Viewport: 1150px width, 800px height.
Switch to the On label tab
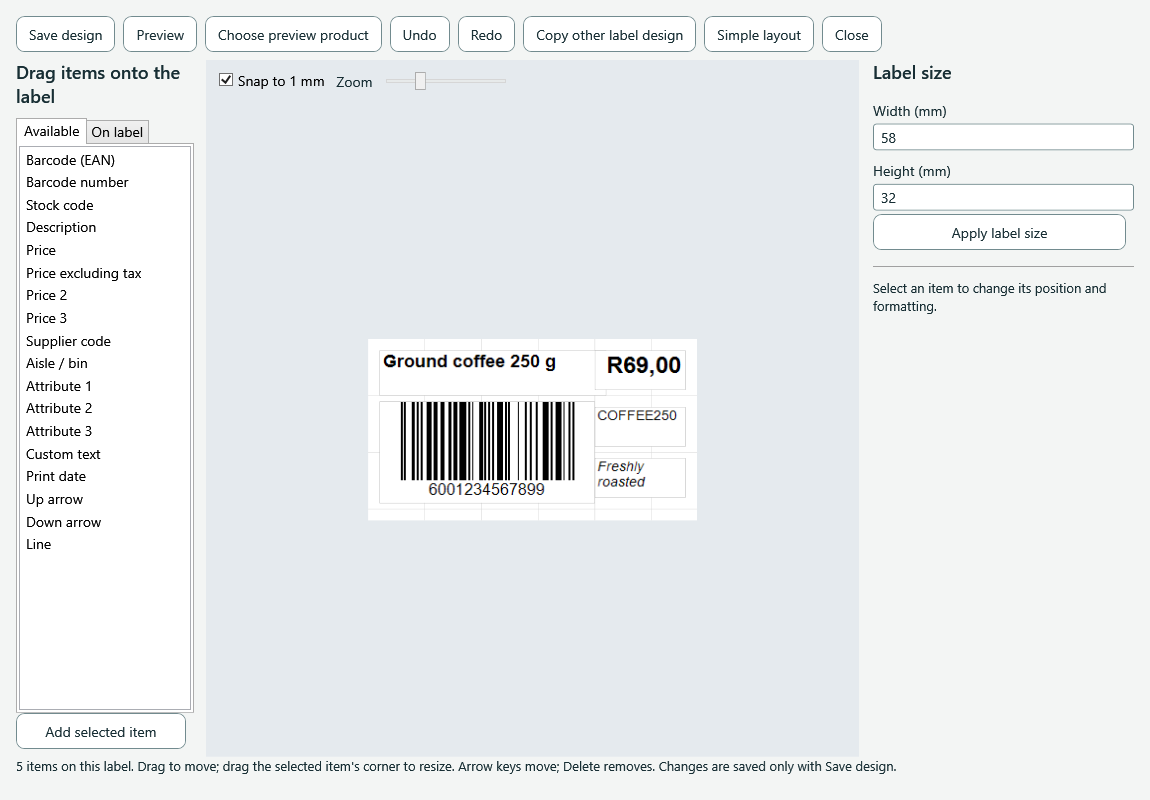coord(117,132)
